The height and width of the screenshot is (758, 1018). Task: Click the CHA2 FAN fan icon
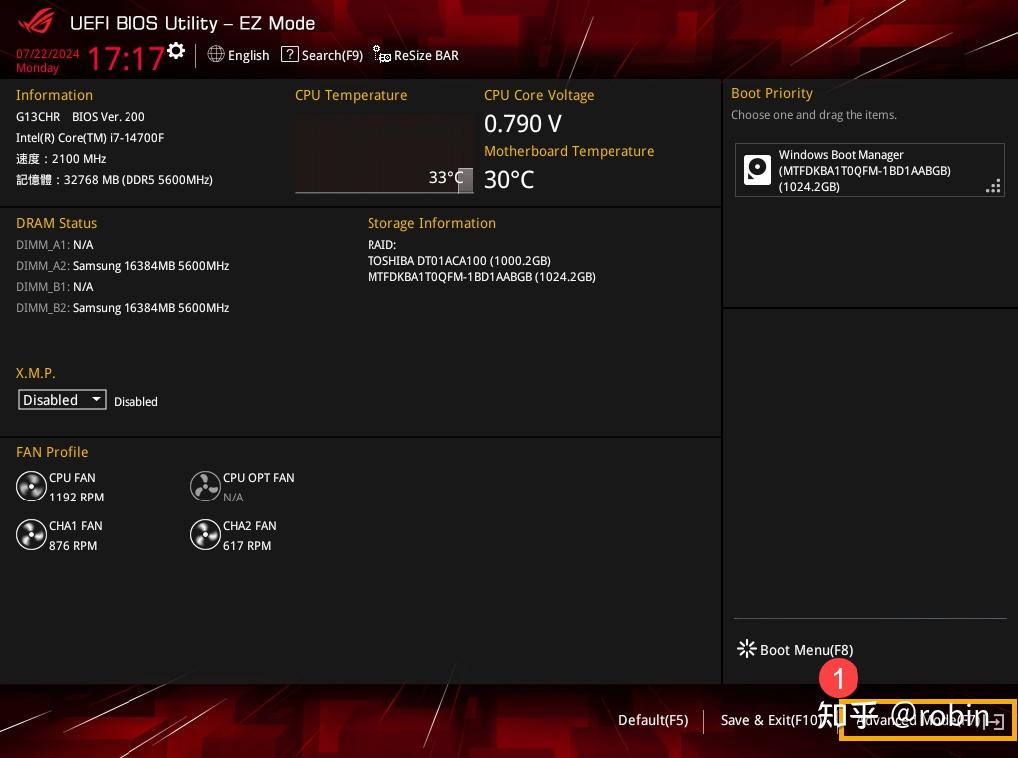coord(205,534)
